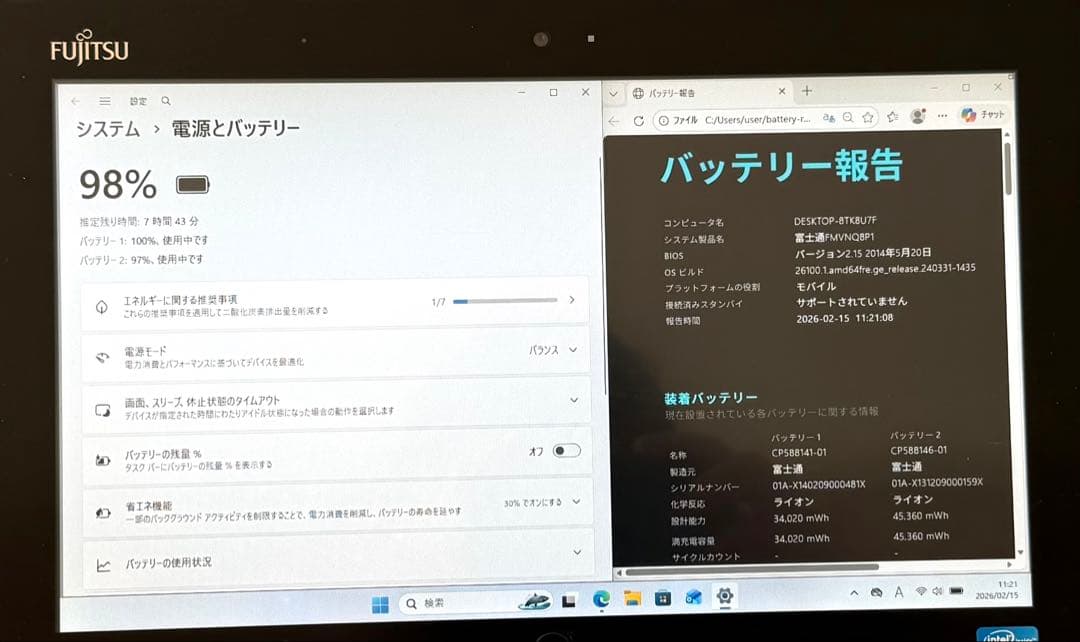The width and height of the screenshot is (1080, 642).
Task: Click the 推定残り時間: 7 時間 43 分 text
Action: point(139,222)
